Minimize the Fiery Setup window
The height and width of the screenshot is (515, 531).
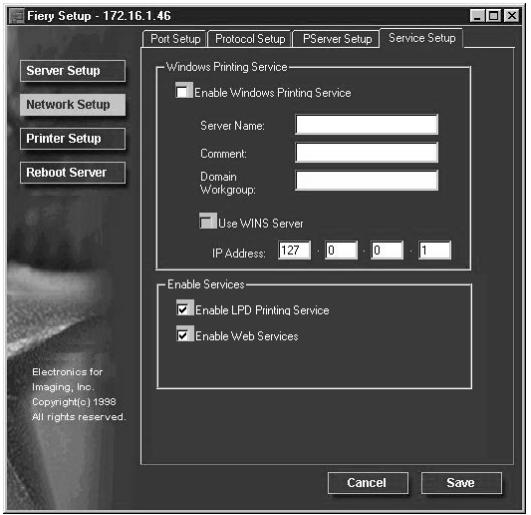coord(477,16)
